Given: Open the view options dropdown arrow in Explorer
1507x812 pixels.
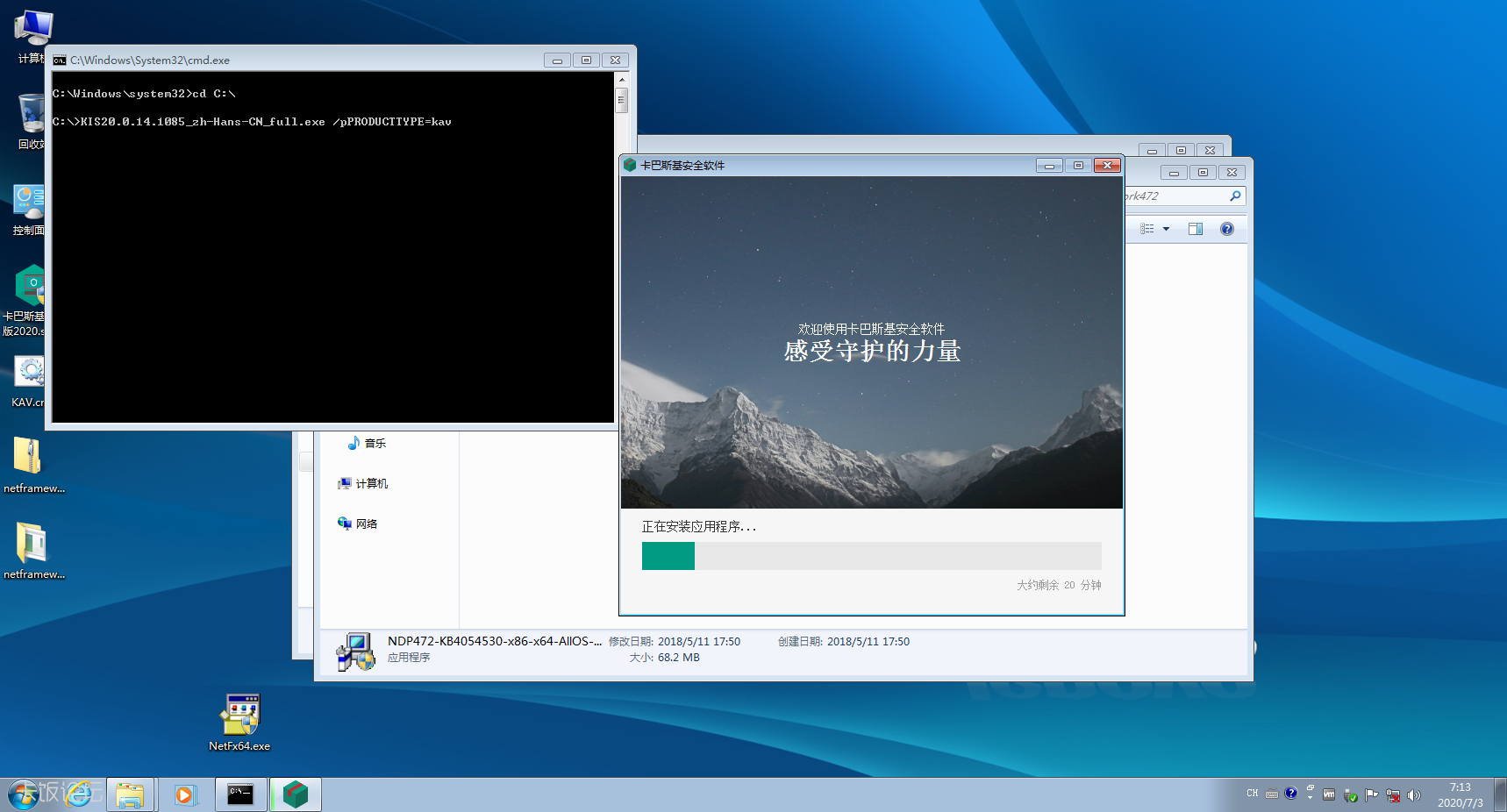Looking at the screenshot, I should [x=1166, y=229].
